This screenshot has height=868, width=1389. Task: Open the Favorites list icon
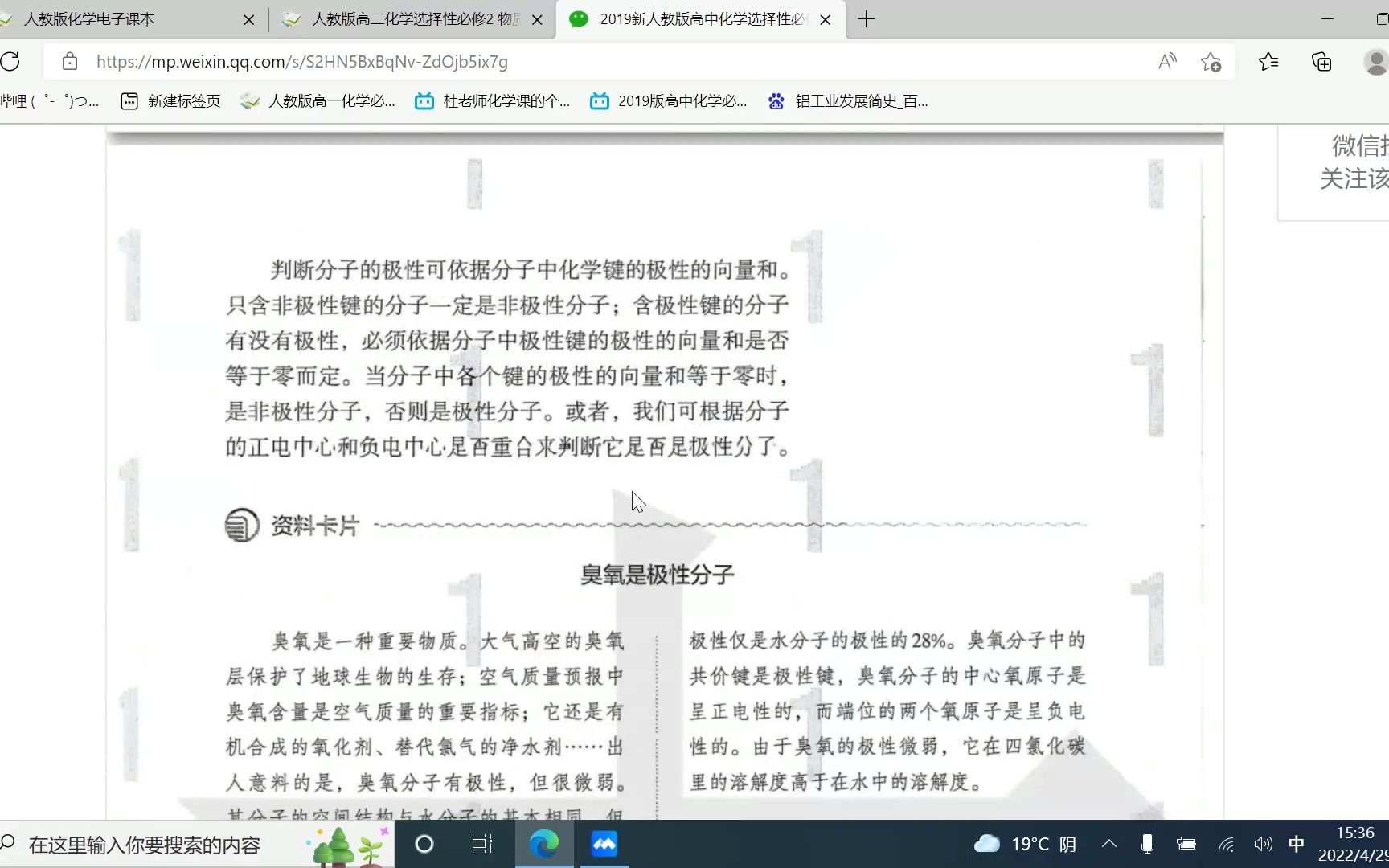(x=1268, y=61)
